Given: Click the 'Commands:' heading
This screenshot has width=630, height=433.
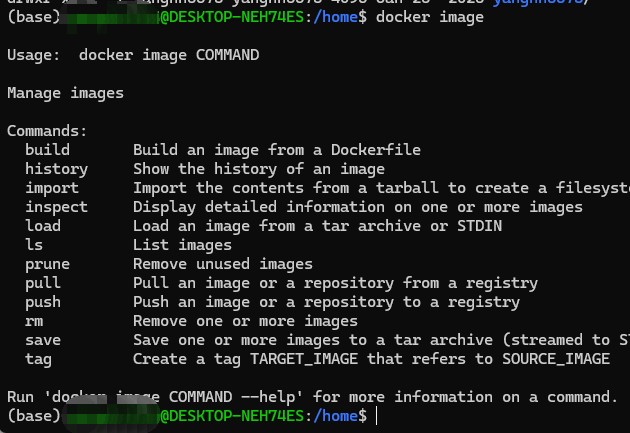Looking at the screenshot, I should point(47,131).
